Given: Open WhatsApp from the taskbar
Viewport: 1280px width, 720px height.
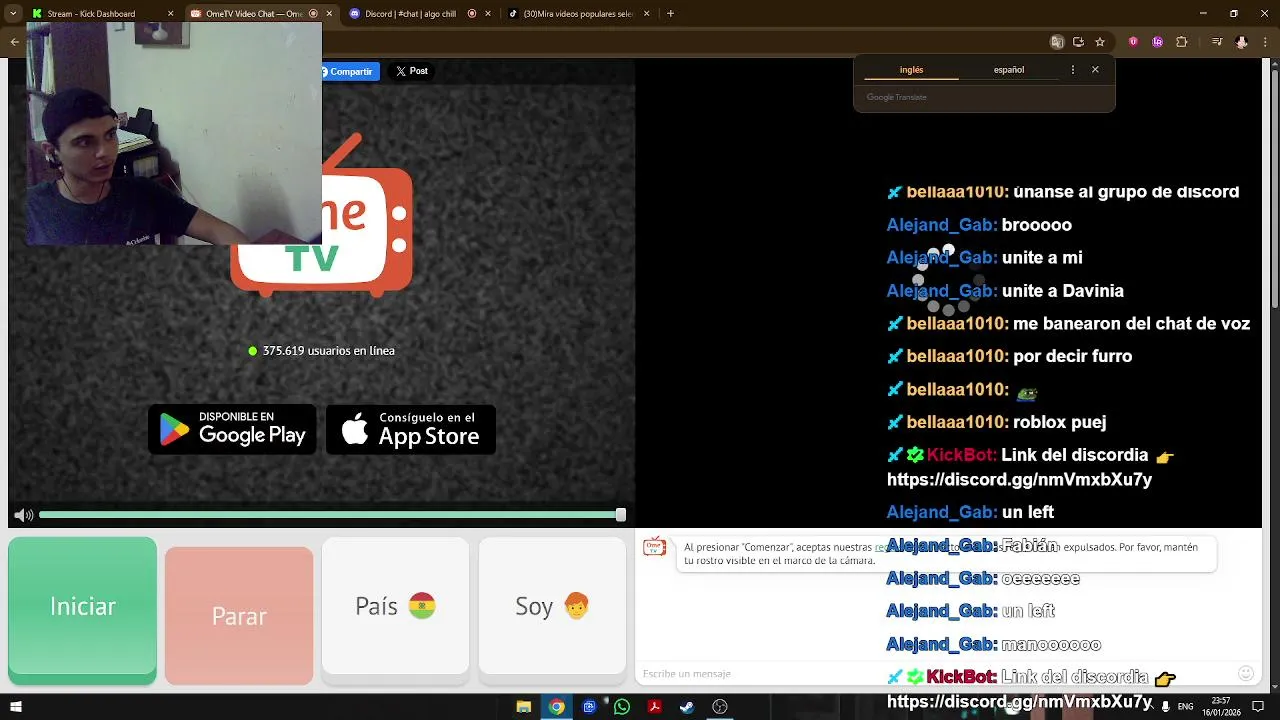Looking at the screenshot, I should (622, 707).
